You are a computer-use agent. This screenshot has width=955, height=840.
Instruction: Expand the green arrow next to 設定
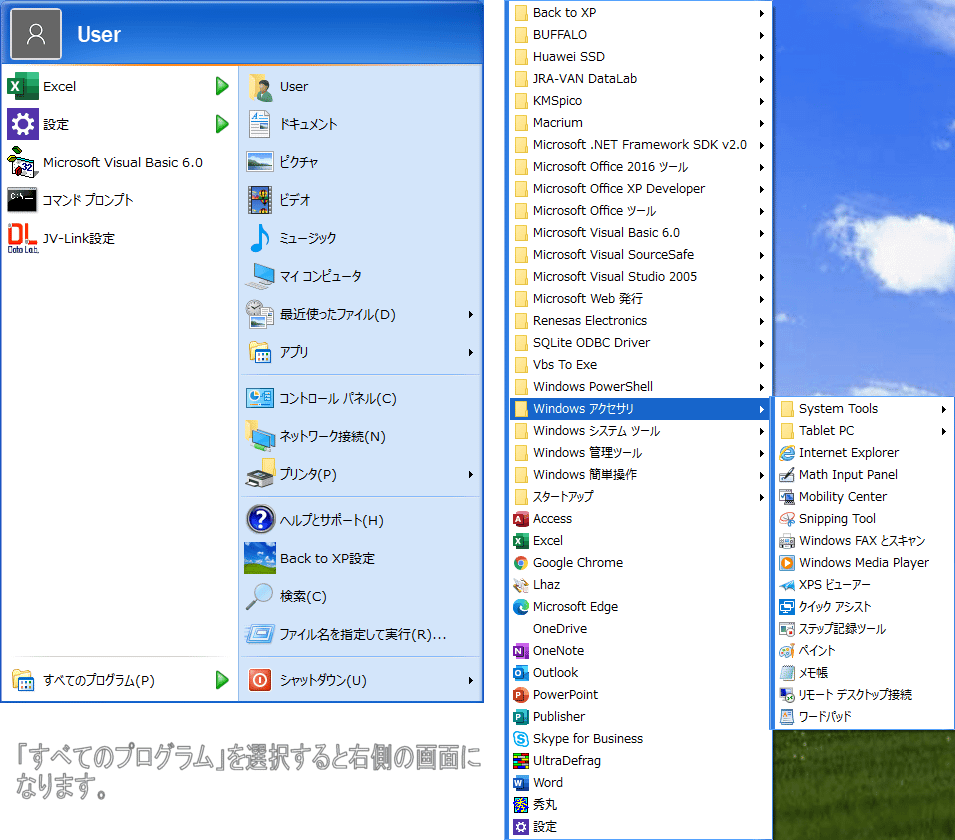[x=222, y=124]
